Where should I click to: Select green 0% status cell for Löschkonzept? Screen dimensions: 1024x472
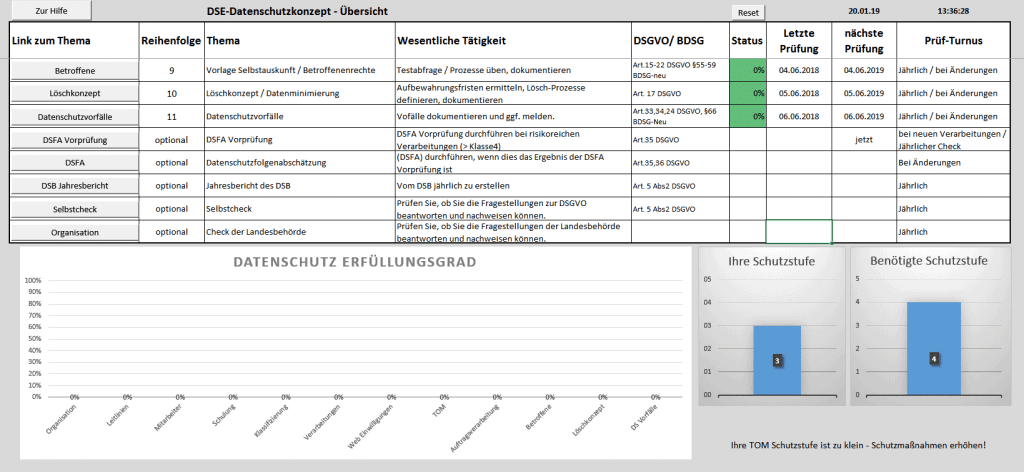pos(747,93)
